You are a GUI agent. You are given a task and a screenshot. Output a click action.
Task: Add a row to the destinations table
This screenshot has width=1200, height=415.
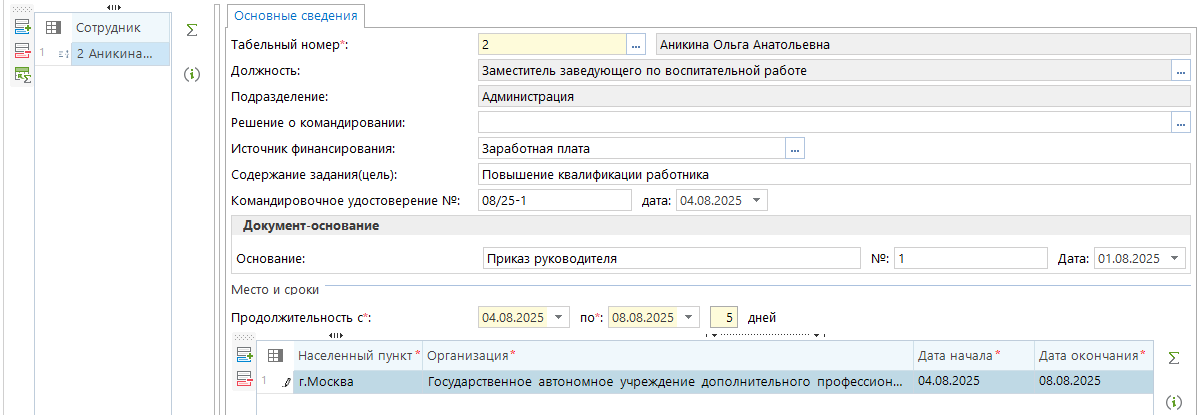click(244, 355)
